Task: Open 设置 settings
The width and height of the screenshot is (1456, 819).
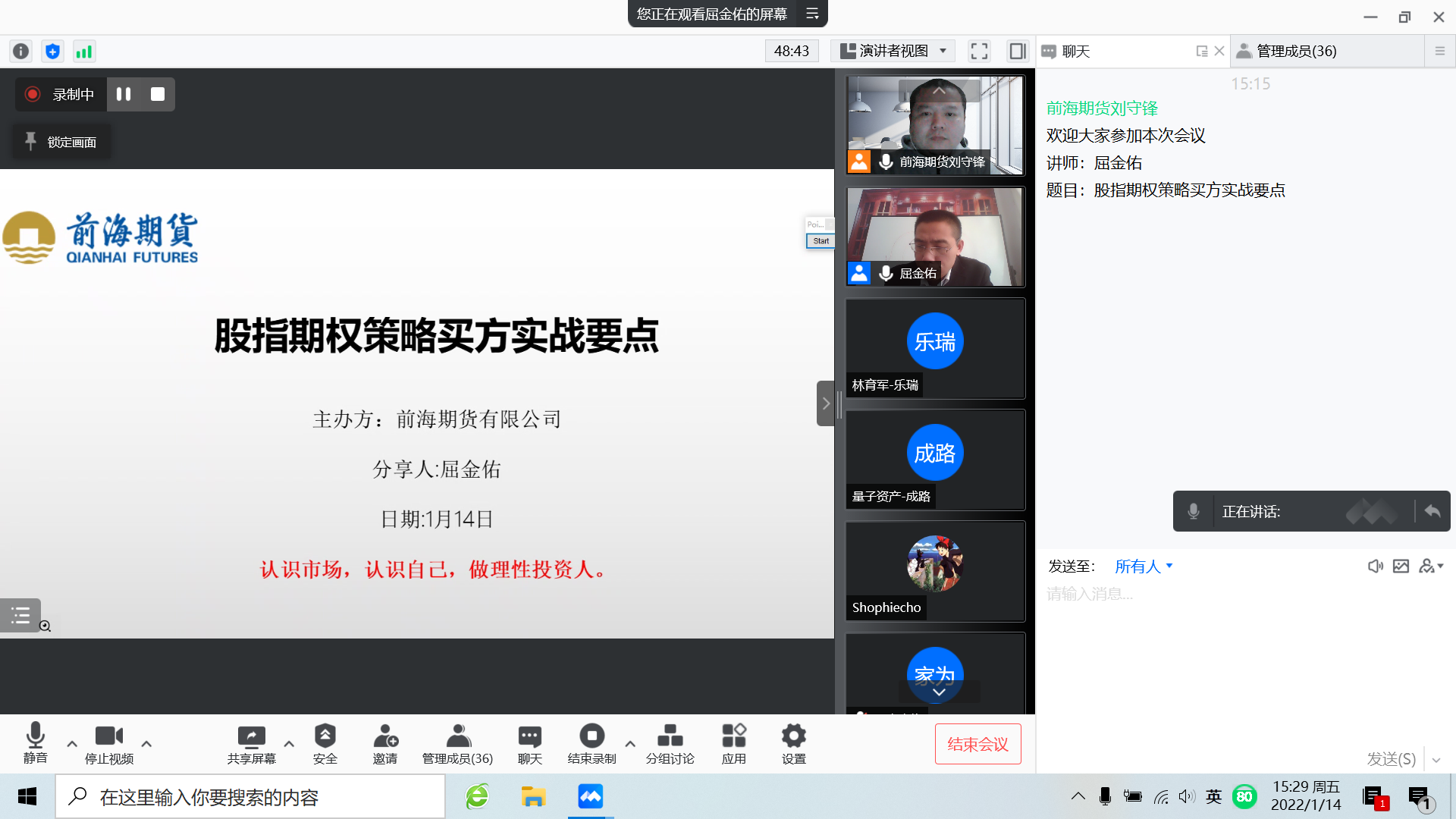Action: pyautogui.click(x=793, y=742)
